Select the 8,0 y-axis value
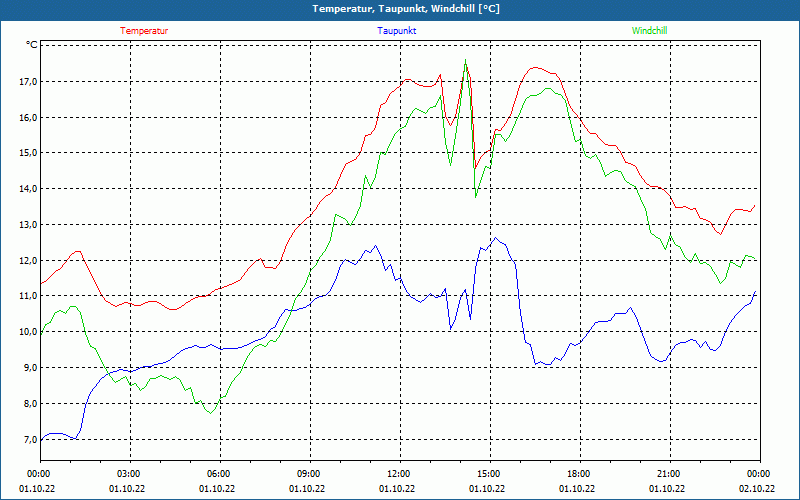 click(31, 404)
